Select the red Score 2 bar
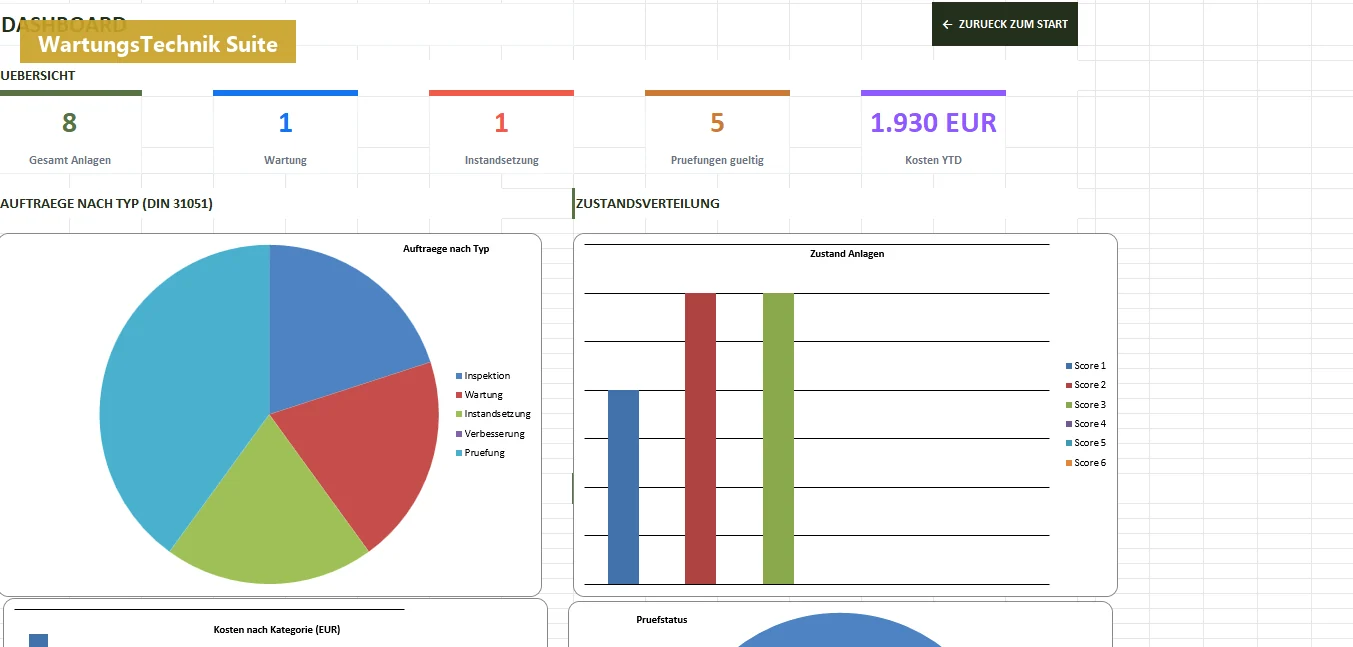Image resolution: width=1353 pixels, height=647 pixels. 700,438
